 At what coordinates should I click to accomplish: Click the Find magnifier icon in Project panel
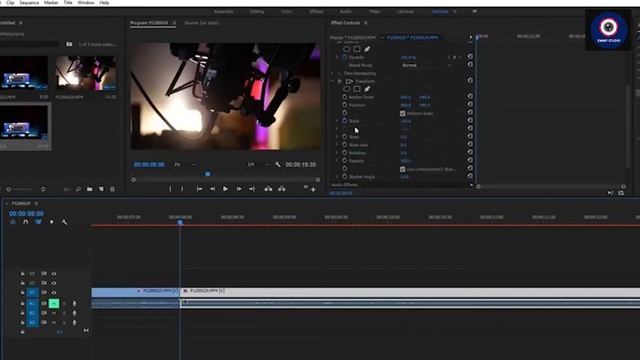78,189
